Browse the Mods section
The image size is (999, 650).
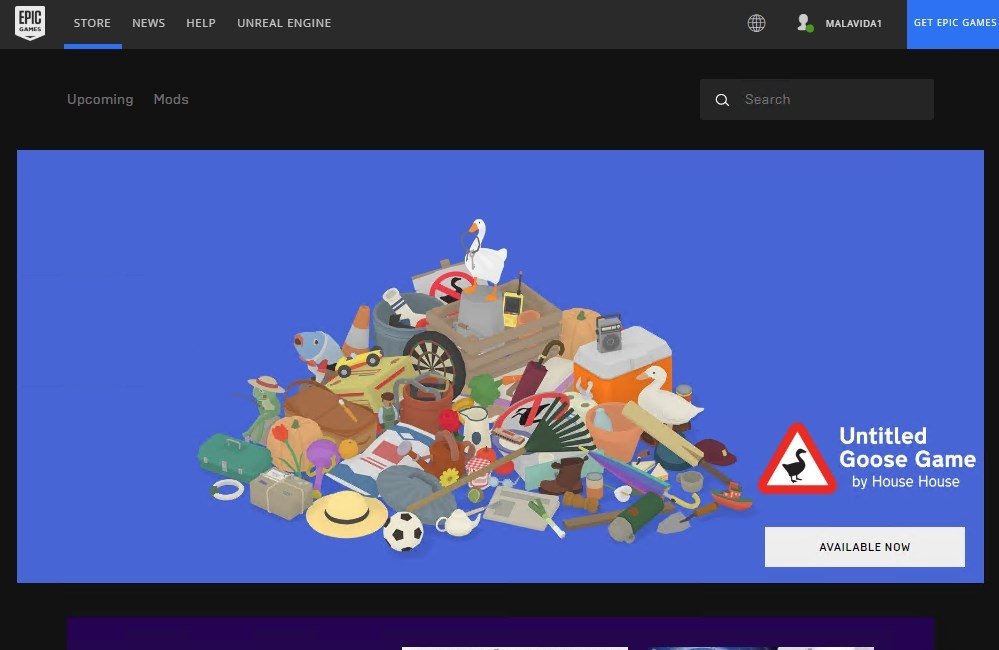click(x=171, y=99)
